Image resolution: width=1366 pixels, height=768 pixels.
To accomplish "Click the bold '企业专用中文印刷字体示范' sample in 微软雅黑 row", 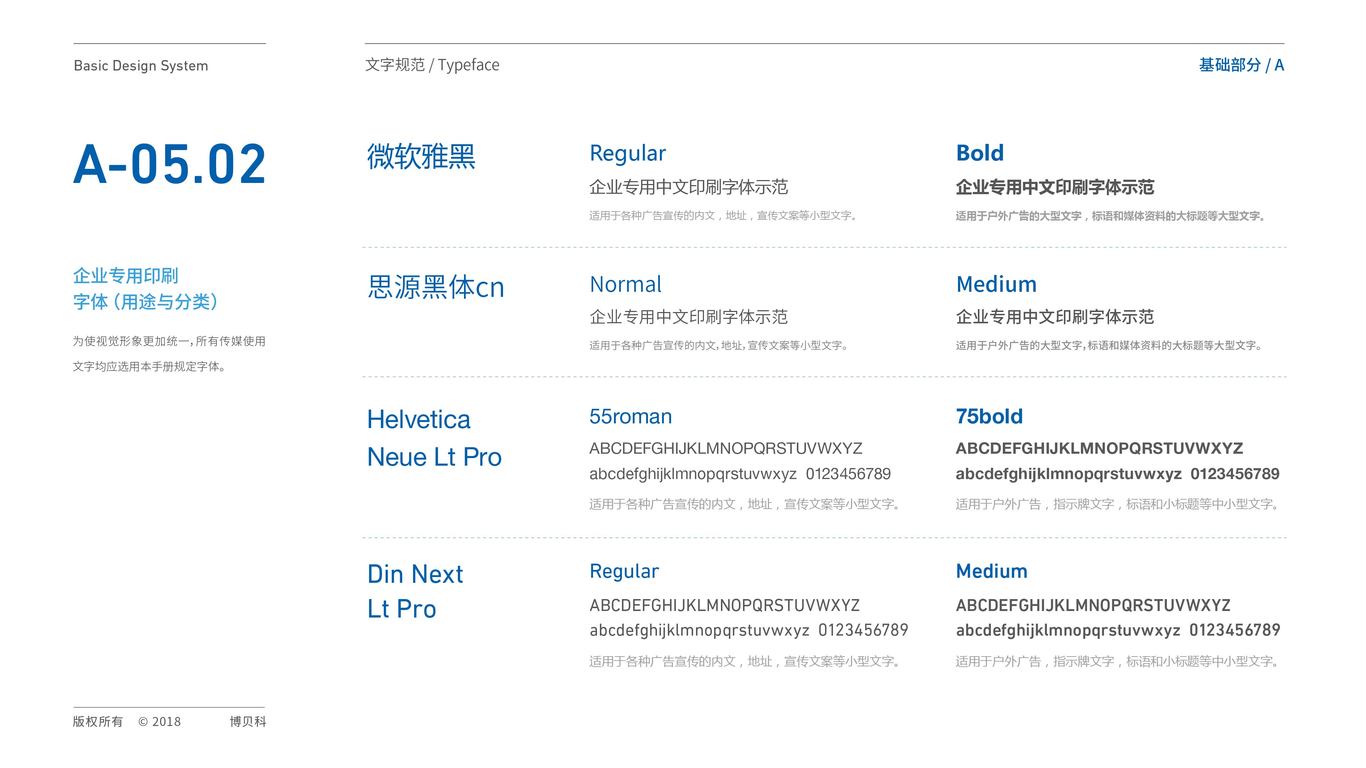I will point(1055,187).
